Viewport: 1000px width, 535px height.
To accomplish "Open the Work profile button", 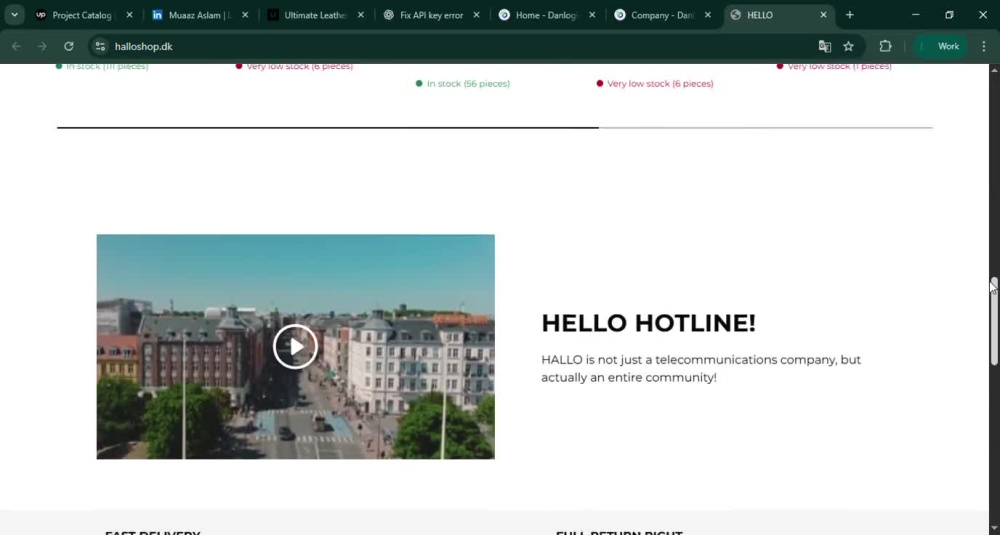I will (x=941, y=47).
